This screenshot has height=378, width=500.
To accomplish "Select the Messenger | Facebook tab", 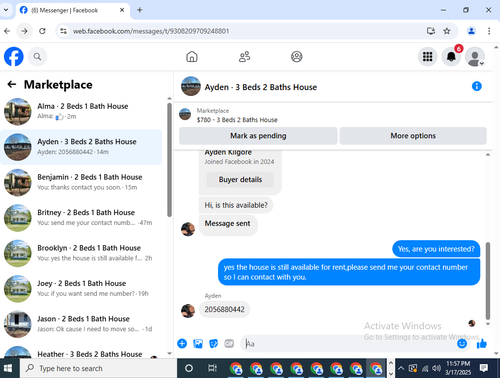I will tap(72, 10).
